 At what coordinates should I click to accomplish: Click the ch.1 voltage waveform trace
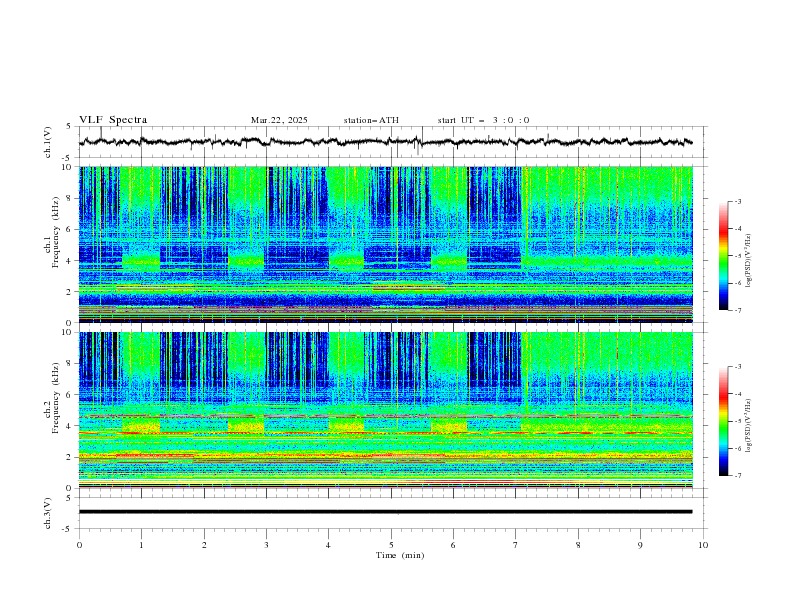385,142
